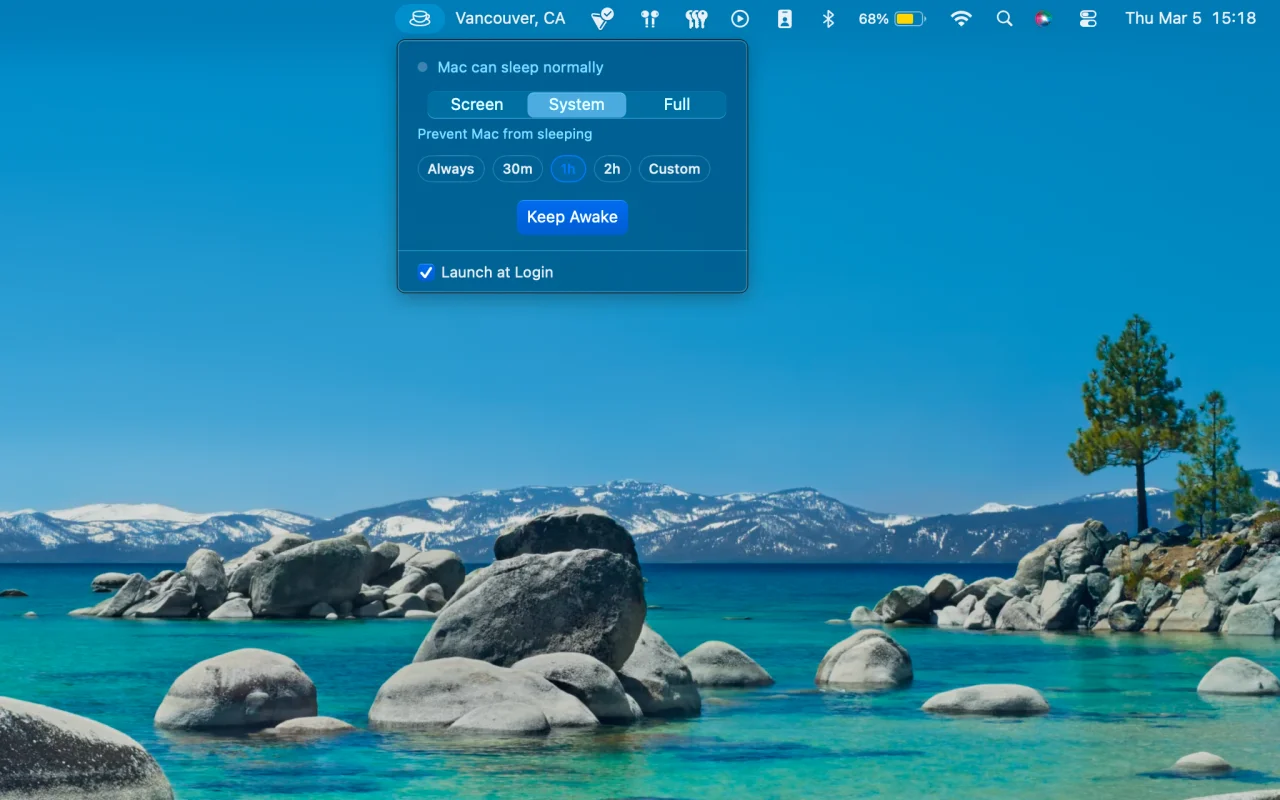Switch to the Screen mode tab
1280x800 pixels.
[477, 105]
